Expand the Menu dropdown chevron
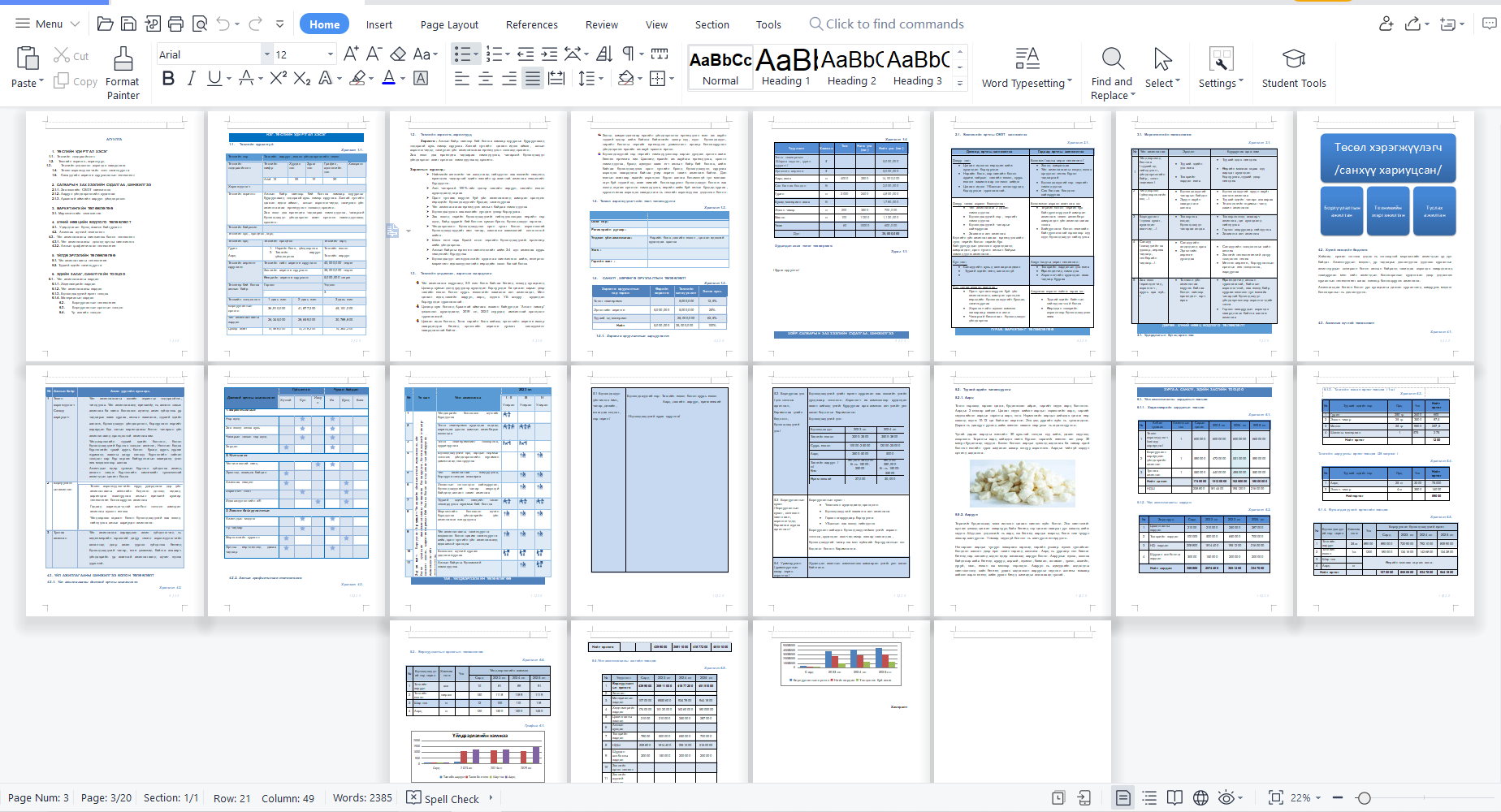Viewport: 1501px width, 812px height. [x=75, y=24]
